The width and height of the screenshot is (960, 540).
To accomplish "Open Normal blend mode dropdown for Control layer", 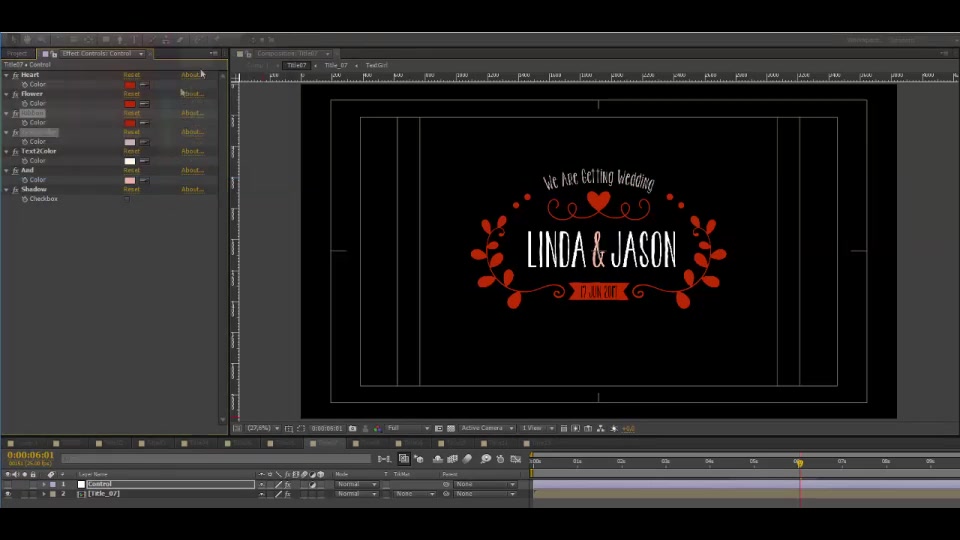I will (356, 484).
